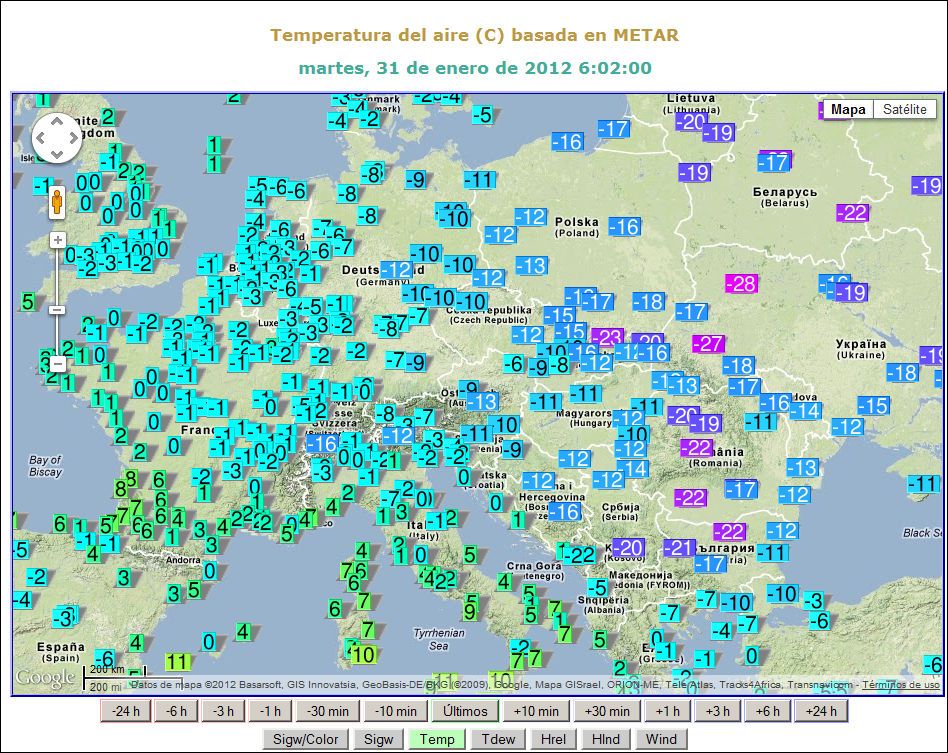948x753 pixels.
Task: Click the España (Spain) country label
Action: [60, 652]
